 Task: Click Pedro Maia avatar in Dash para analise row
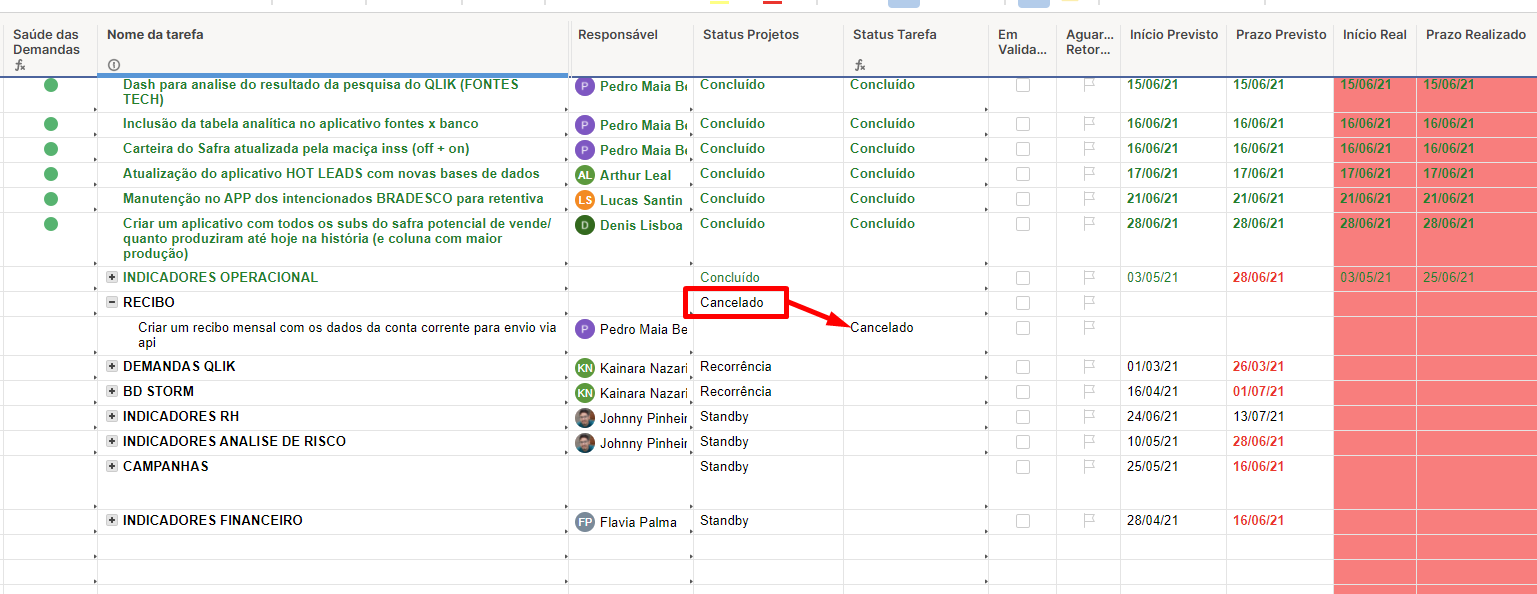coord(585,86)
